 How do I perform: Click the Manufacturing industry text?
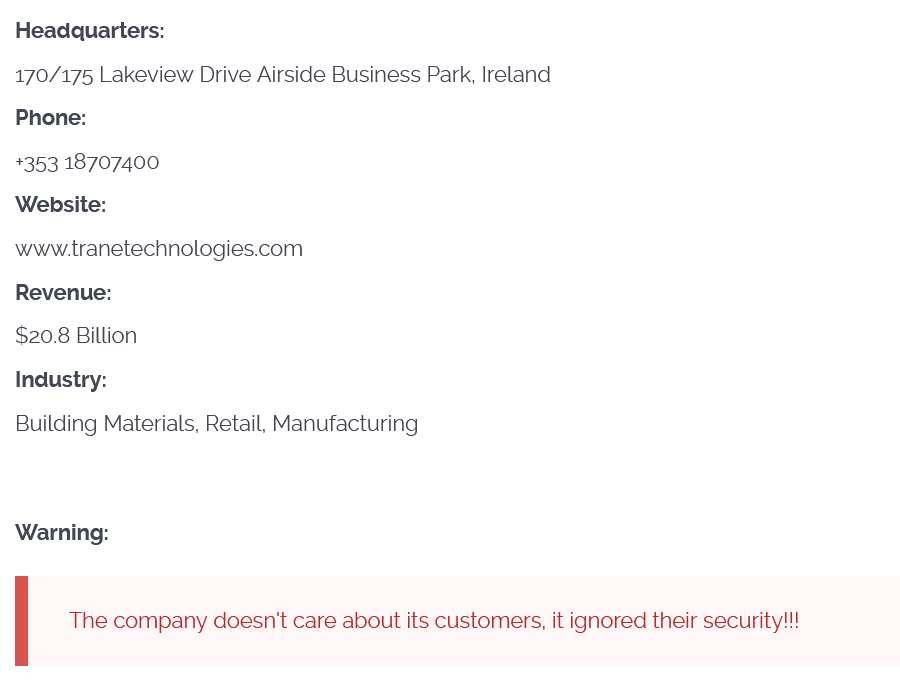[345, 424]
